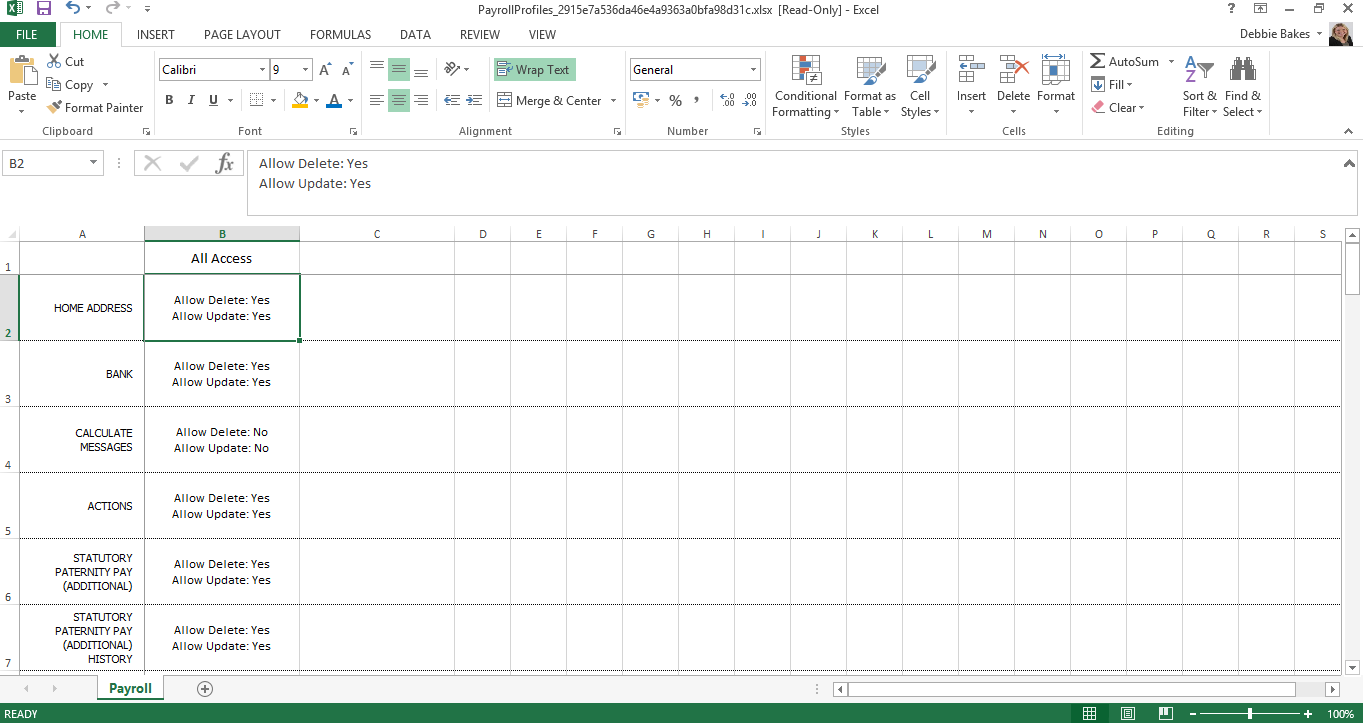1363x723 pixels.
Task: Open the Clear dropdown
Action: click(1117, 108)
